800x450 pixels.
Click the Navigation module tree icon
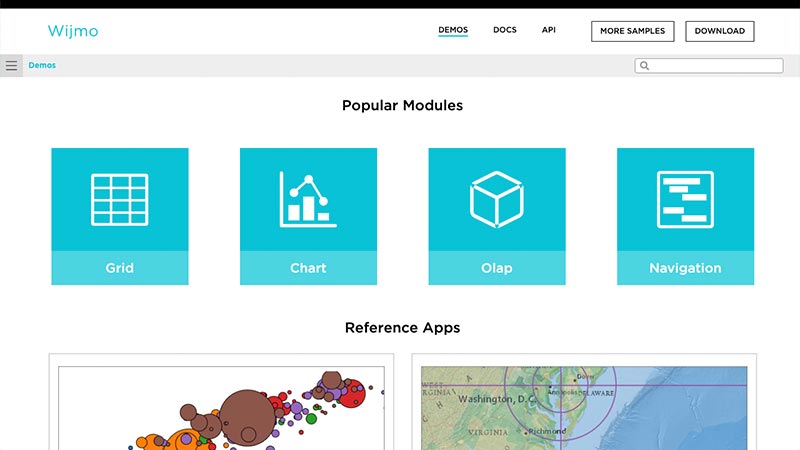click(685, 199)
